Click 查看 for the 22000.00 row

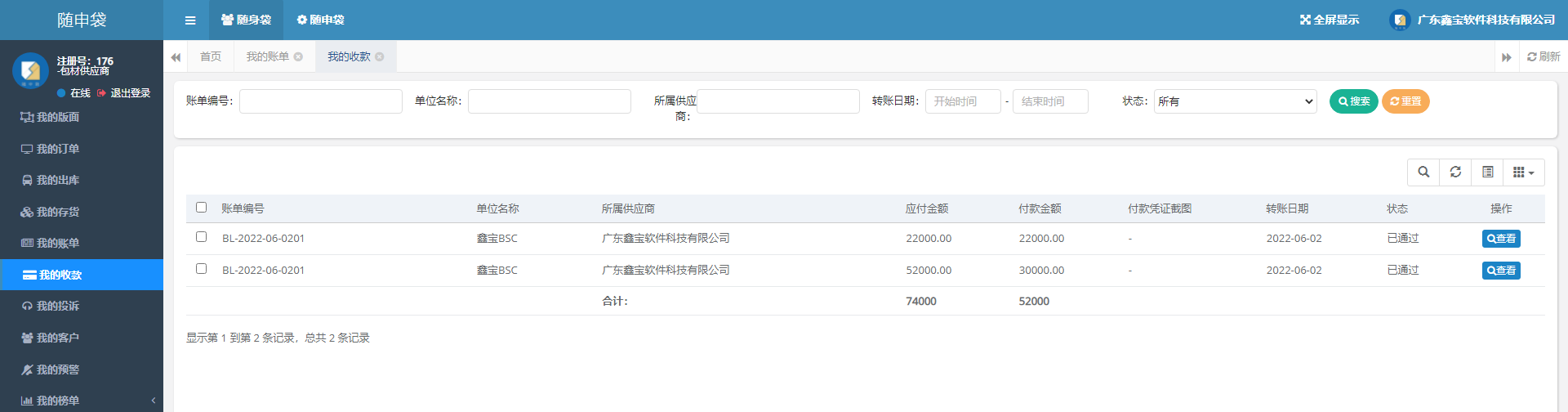(1501, 239)
